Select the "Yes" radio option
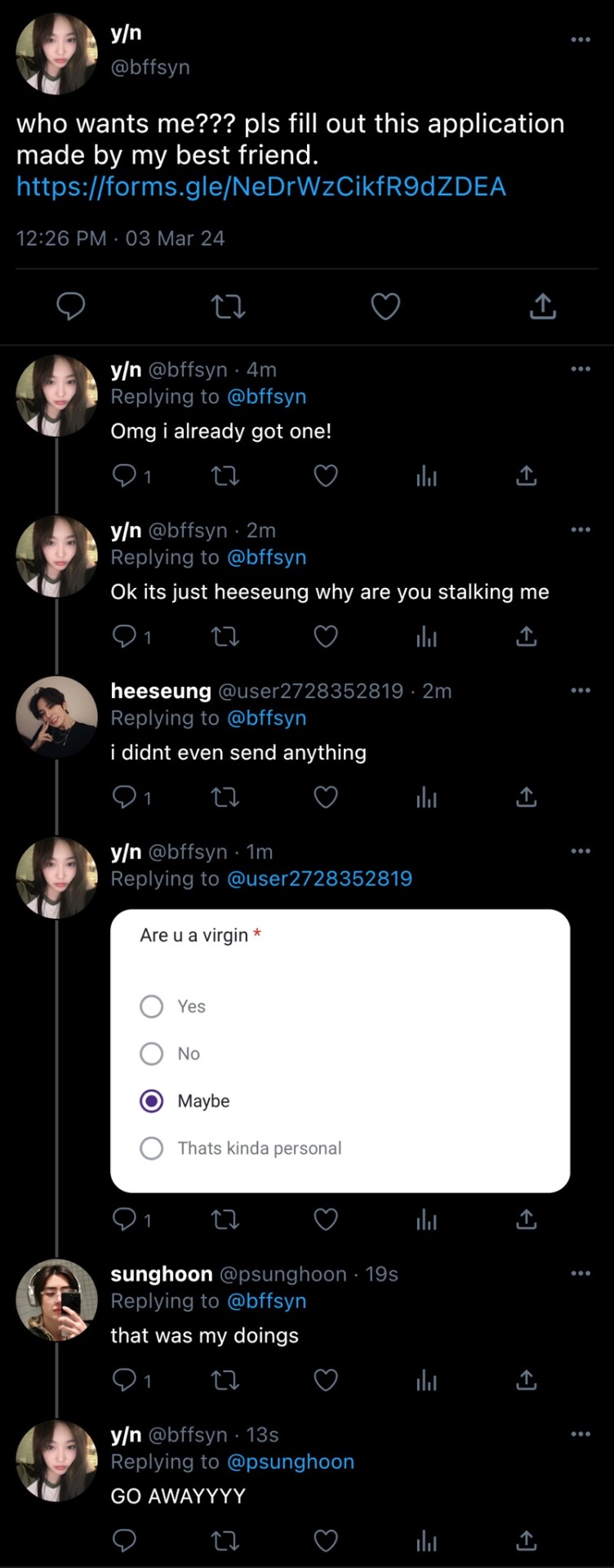 coord(152,1006)
